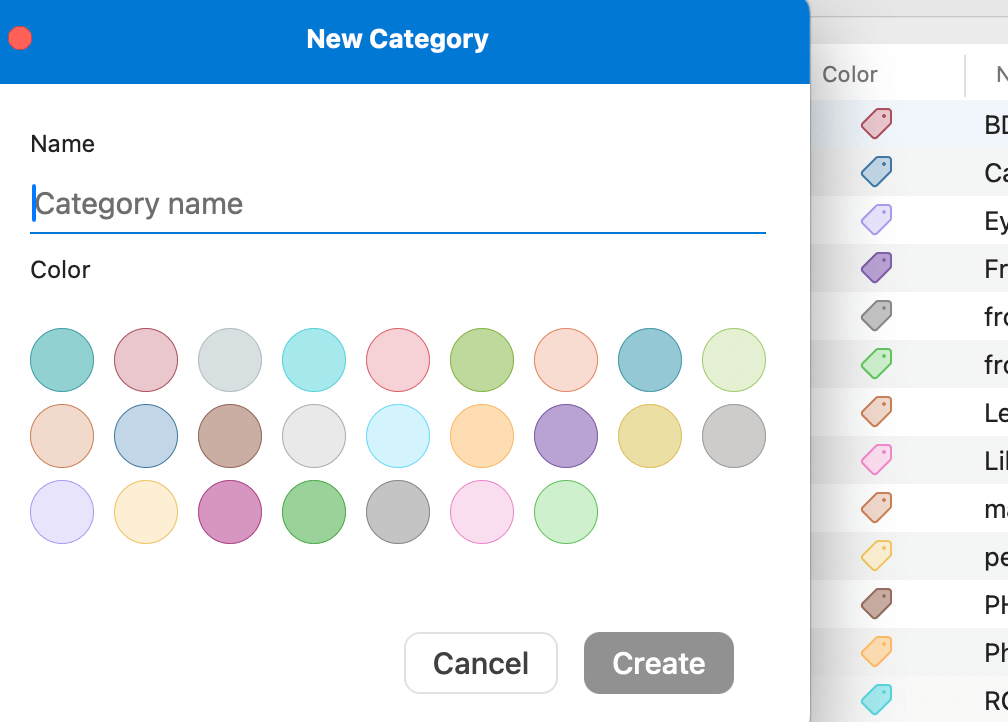
Task: Choose the beige swatch with brown-orange outline
Action: tap(62, 436)
